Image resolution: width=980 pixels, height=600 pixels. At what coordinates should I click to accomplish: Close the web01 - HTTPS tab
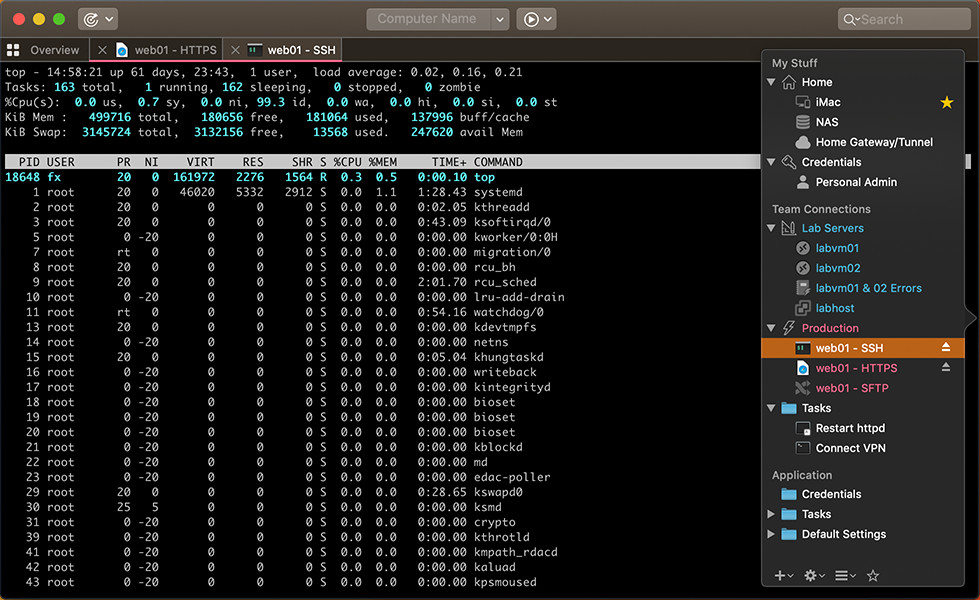coord(102,50)
